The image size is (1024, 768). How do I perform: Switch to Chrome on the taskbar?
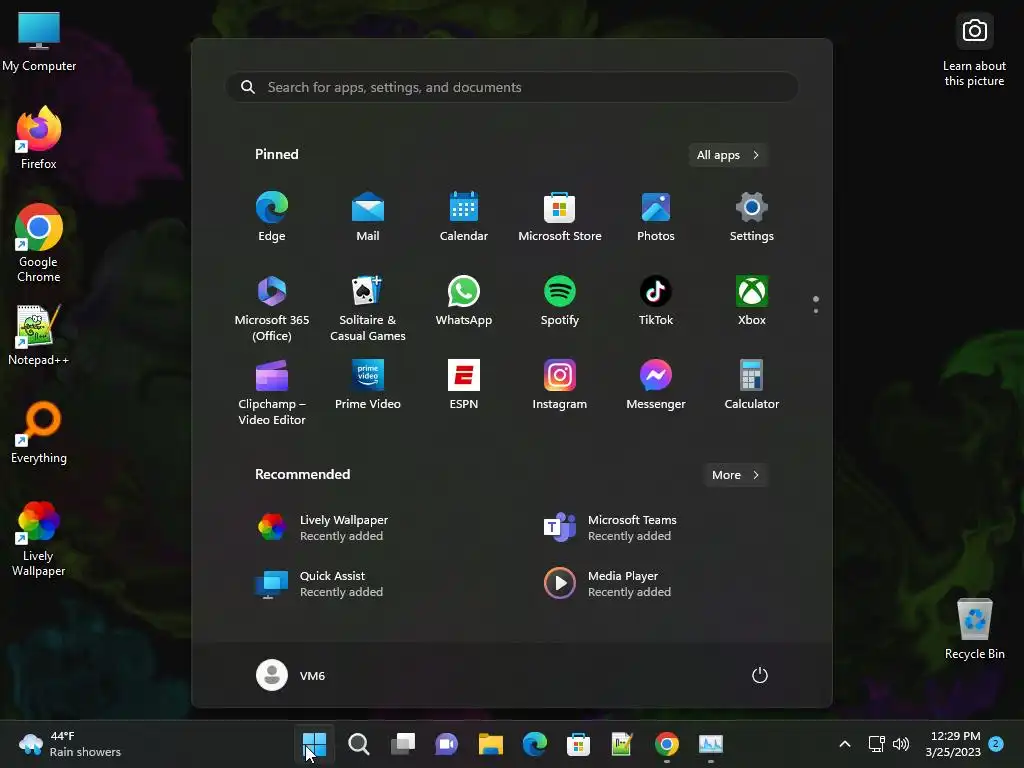[666, 744]
